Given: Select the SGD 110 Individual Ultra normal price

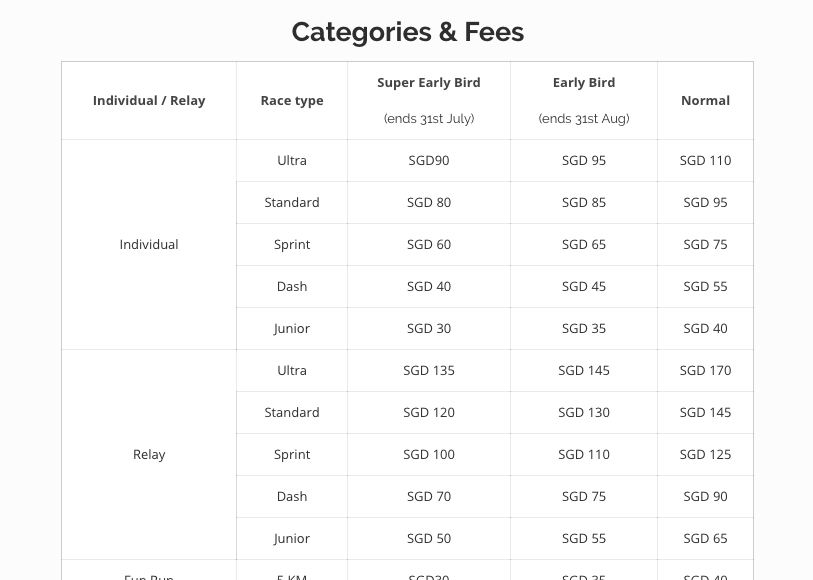Looking at the screenshot, I should (705, 160).
